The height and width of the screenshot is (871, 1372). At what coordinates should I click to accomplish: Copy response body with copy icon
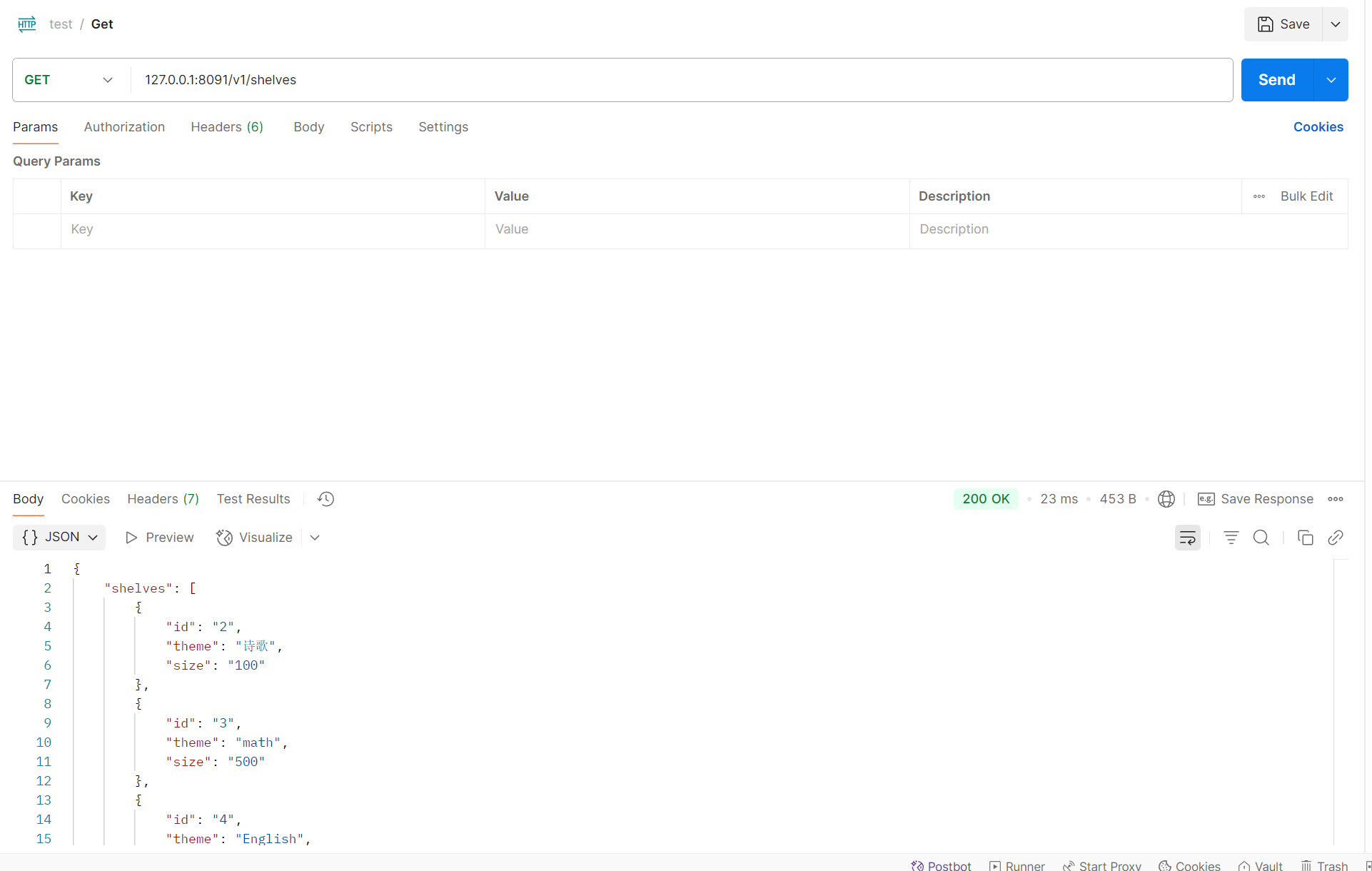point(1305,538)
